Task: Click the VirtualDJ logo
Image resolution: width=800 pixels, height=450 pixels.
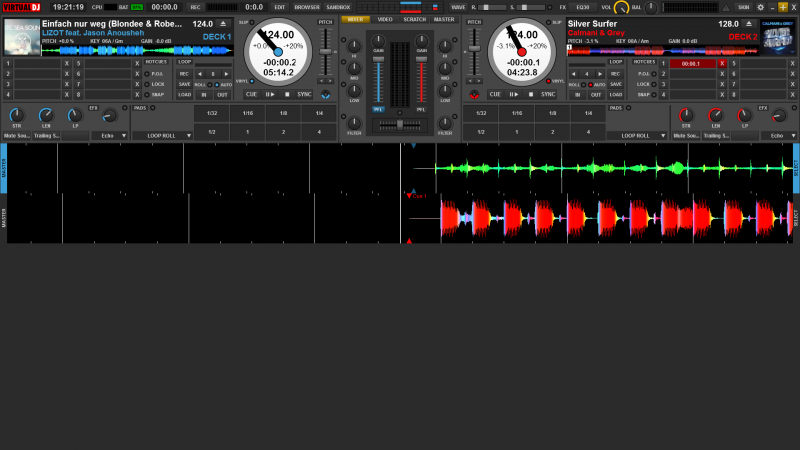Action: 21,7
